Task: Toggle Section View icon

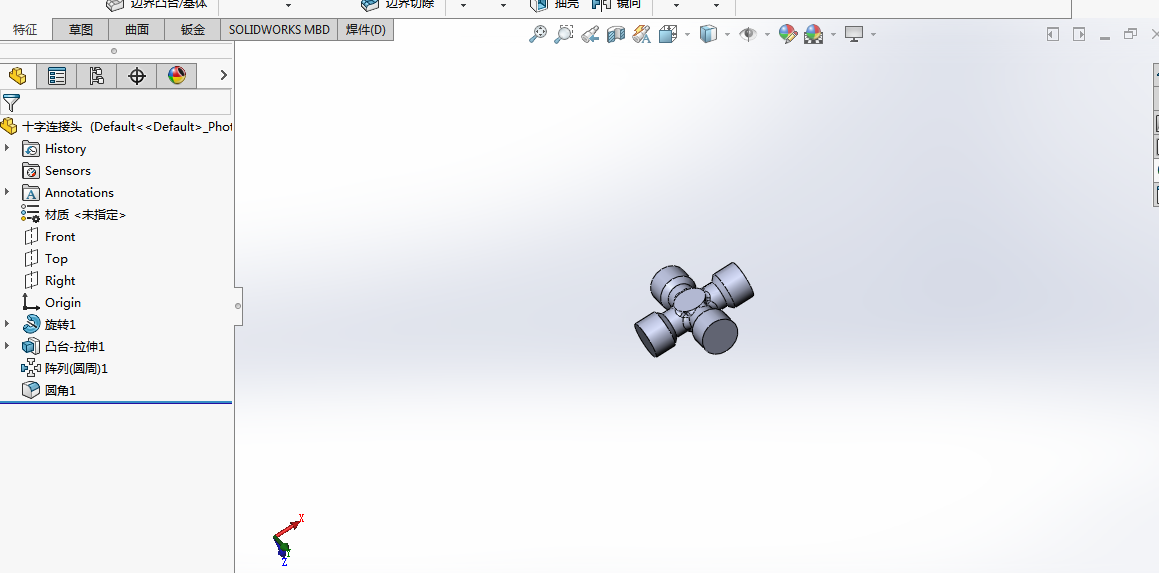Action: tap(616, 34)
